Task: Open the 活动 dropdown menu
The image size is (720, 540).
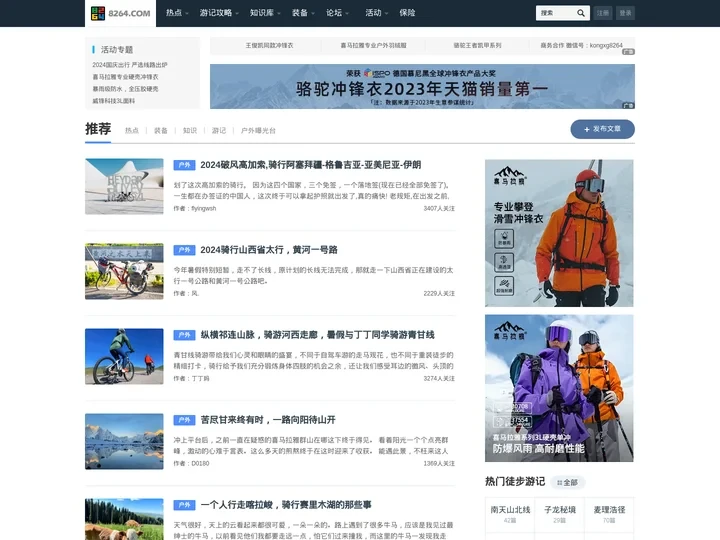Action: pos(377,13)
